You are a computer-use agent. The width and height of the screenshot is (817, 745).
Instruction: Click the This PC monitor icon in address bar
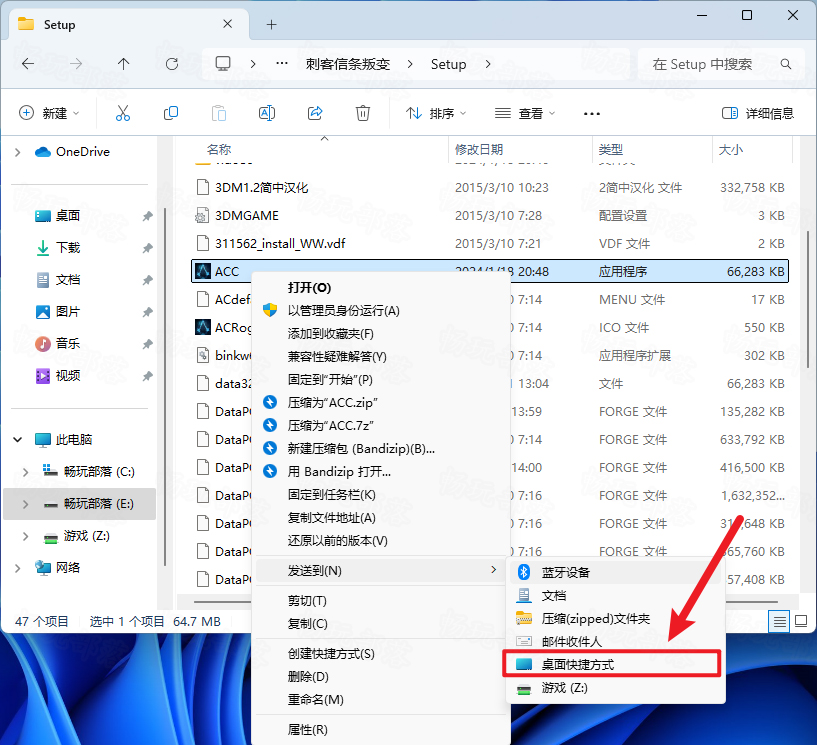[223, 64]
